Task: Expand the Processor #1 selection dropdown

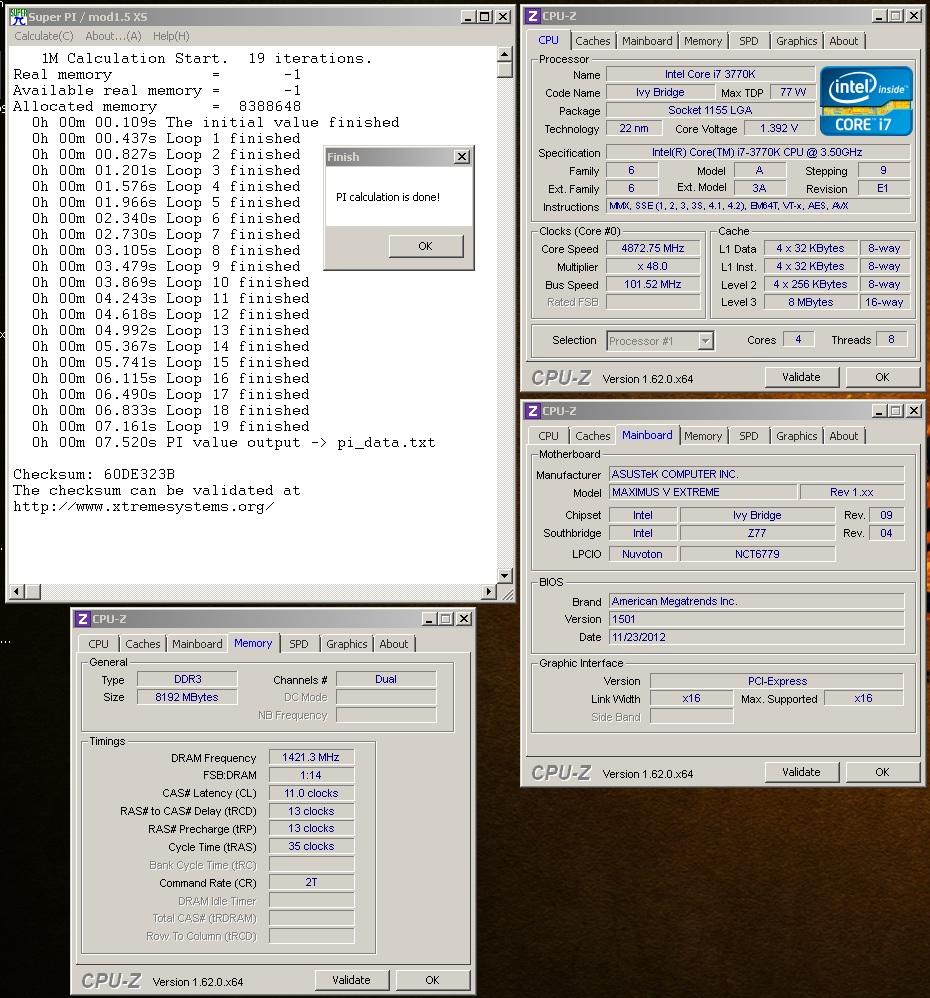Action: pos(705,341)
